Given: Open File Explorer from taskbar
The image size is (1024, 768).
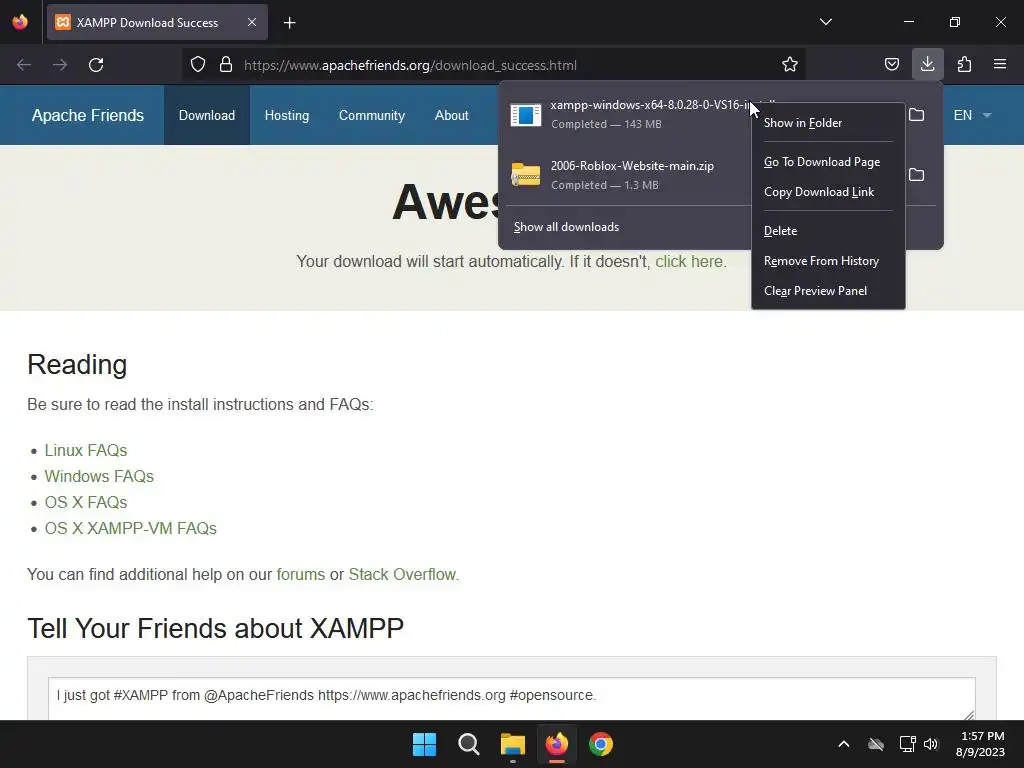Looking at the screenshot, I should [x=513, y=744].
